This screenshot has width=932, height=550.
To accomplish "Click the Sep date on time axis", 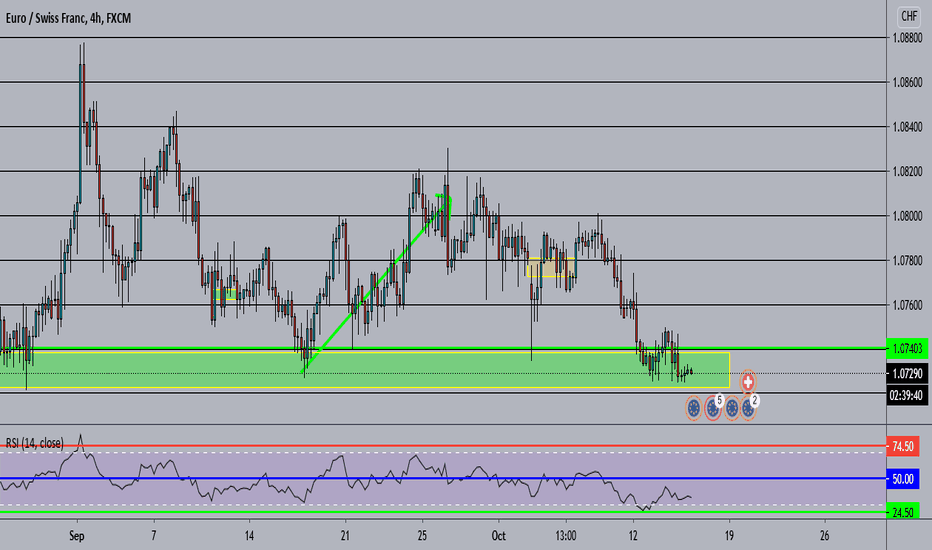I will click(x=77, y=536).
